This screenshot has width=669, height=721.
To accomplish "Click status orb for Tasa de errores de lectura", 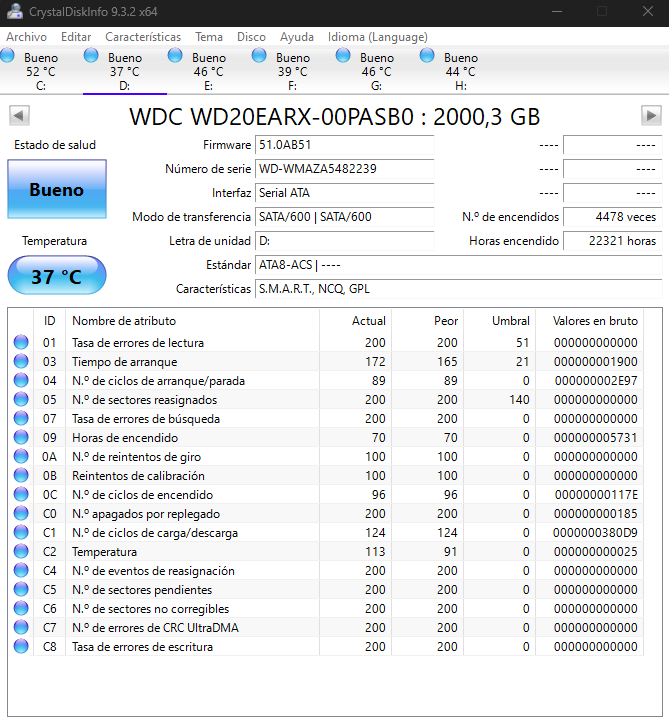I will 21,342.
